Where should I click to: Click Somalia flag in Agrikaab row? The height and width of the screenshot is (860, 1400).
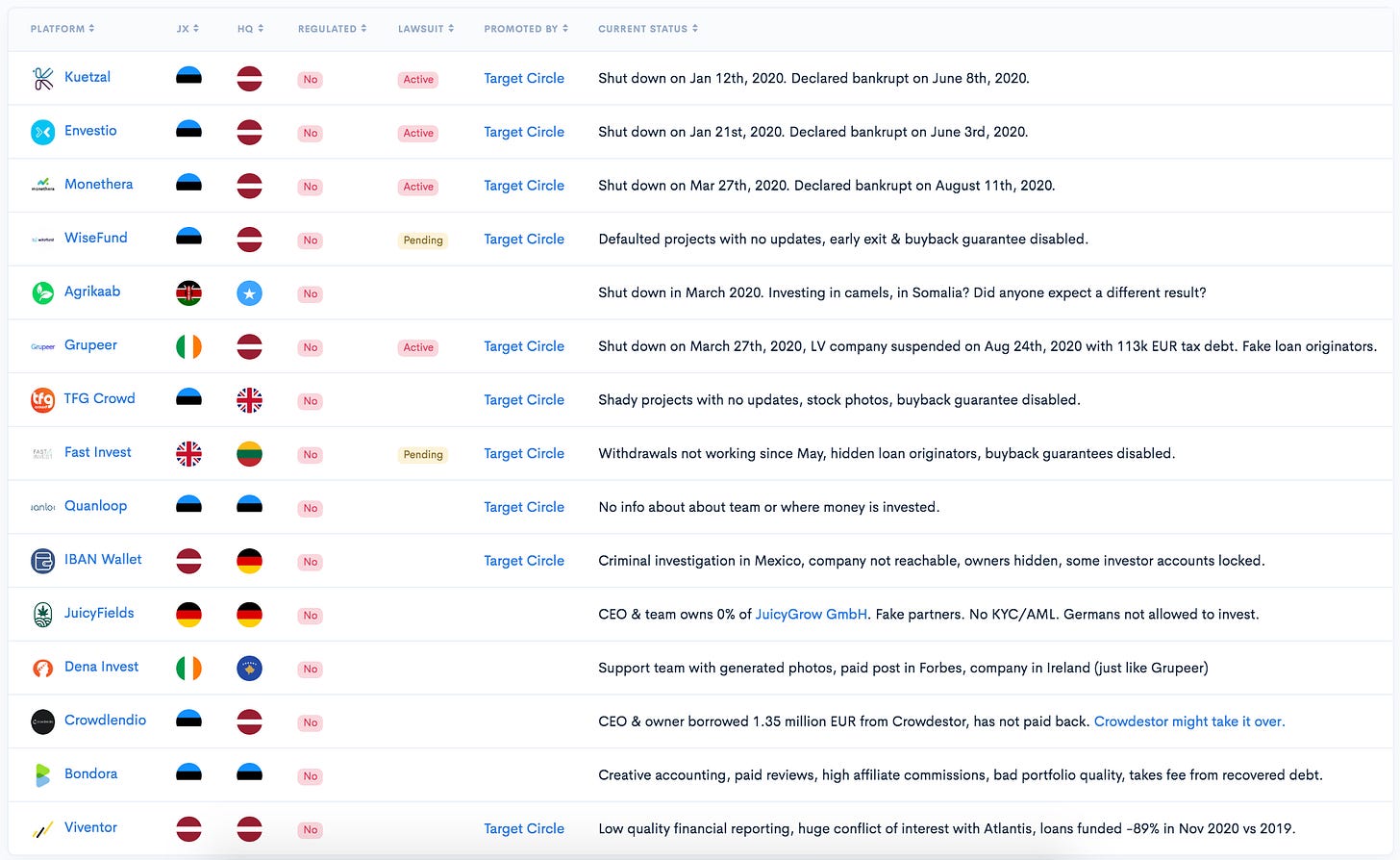[x=249, y=293]
